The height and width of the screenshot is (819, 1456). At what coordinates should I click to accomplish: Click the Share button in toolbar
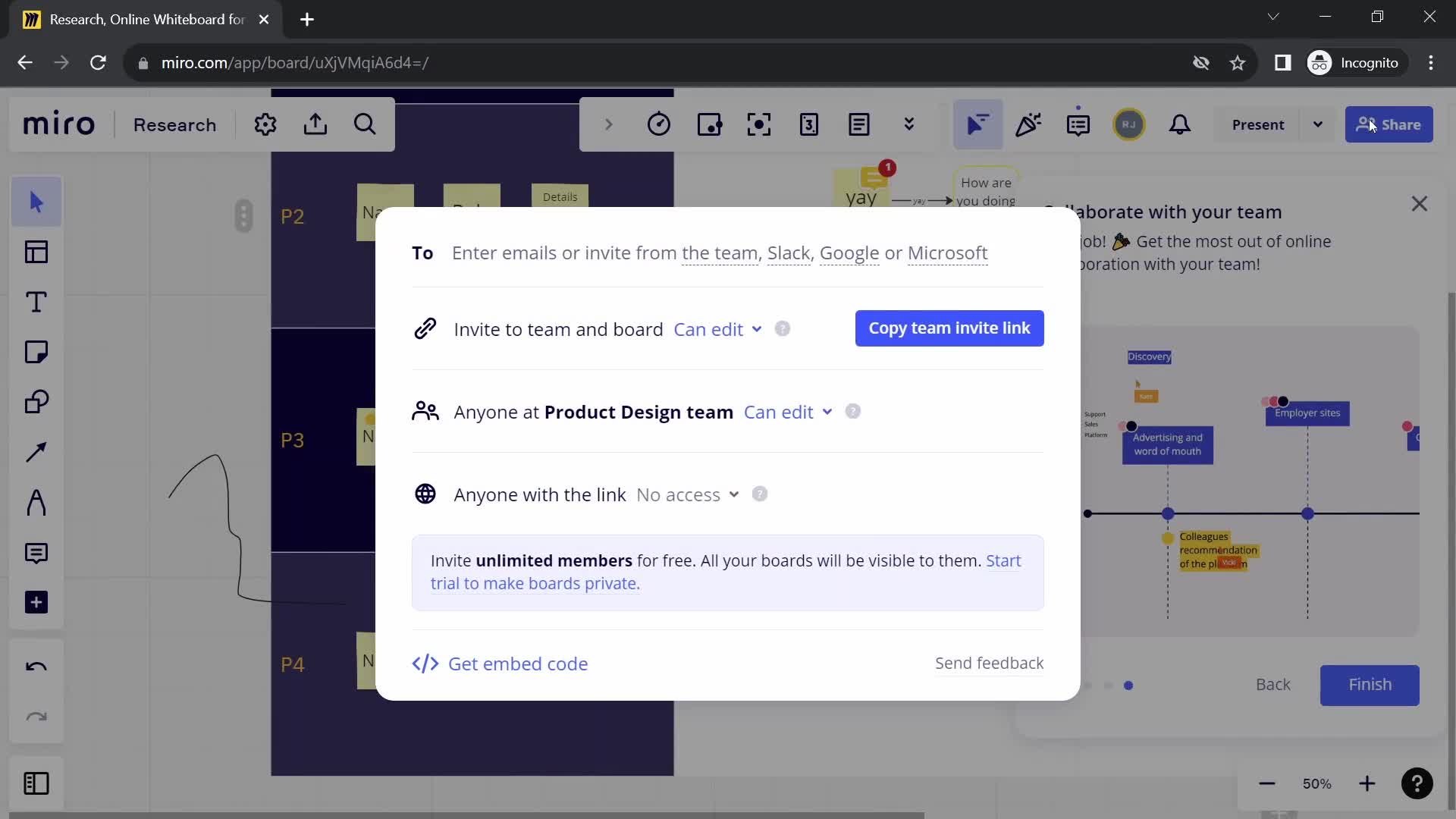[x=1391, y=124]
